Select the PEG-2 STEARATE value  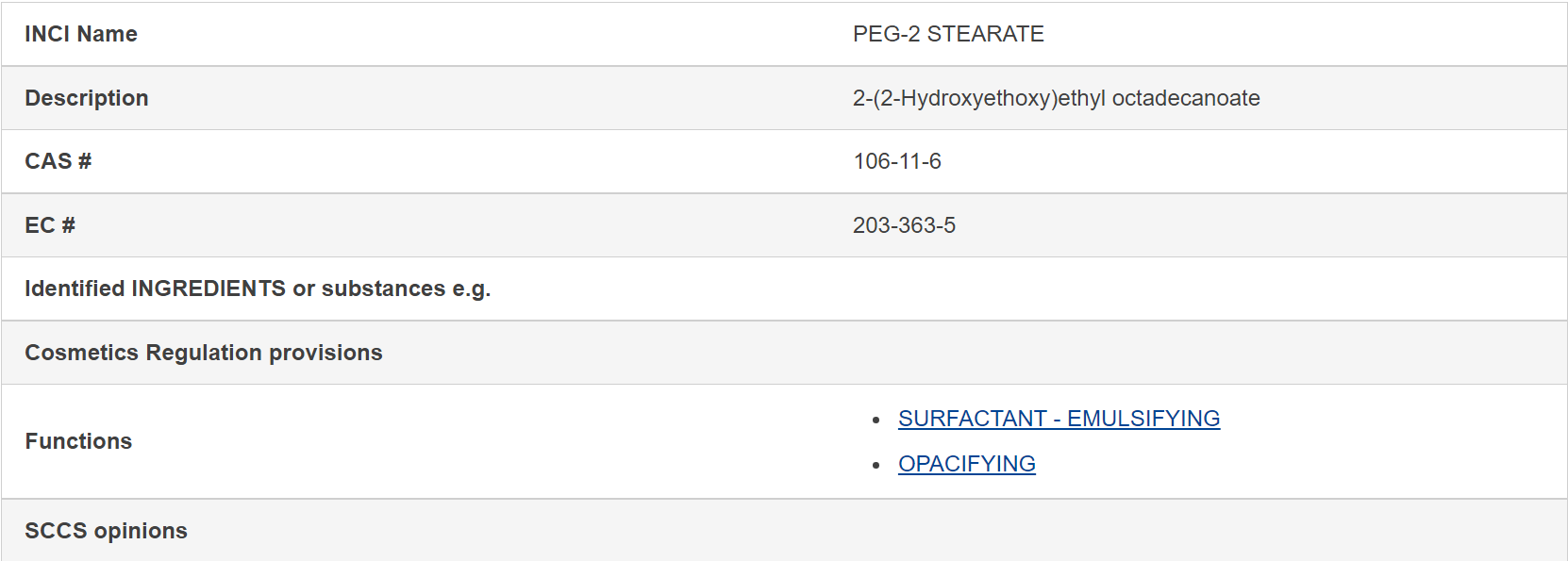click(948, 34)
